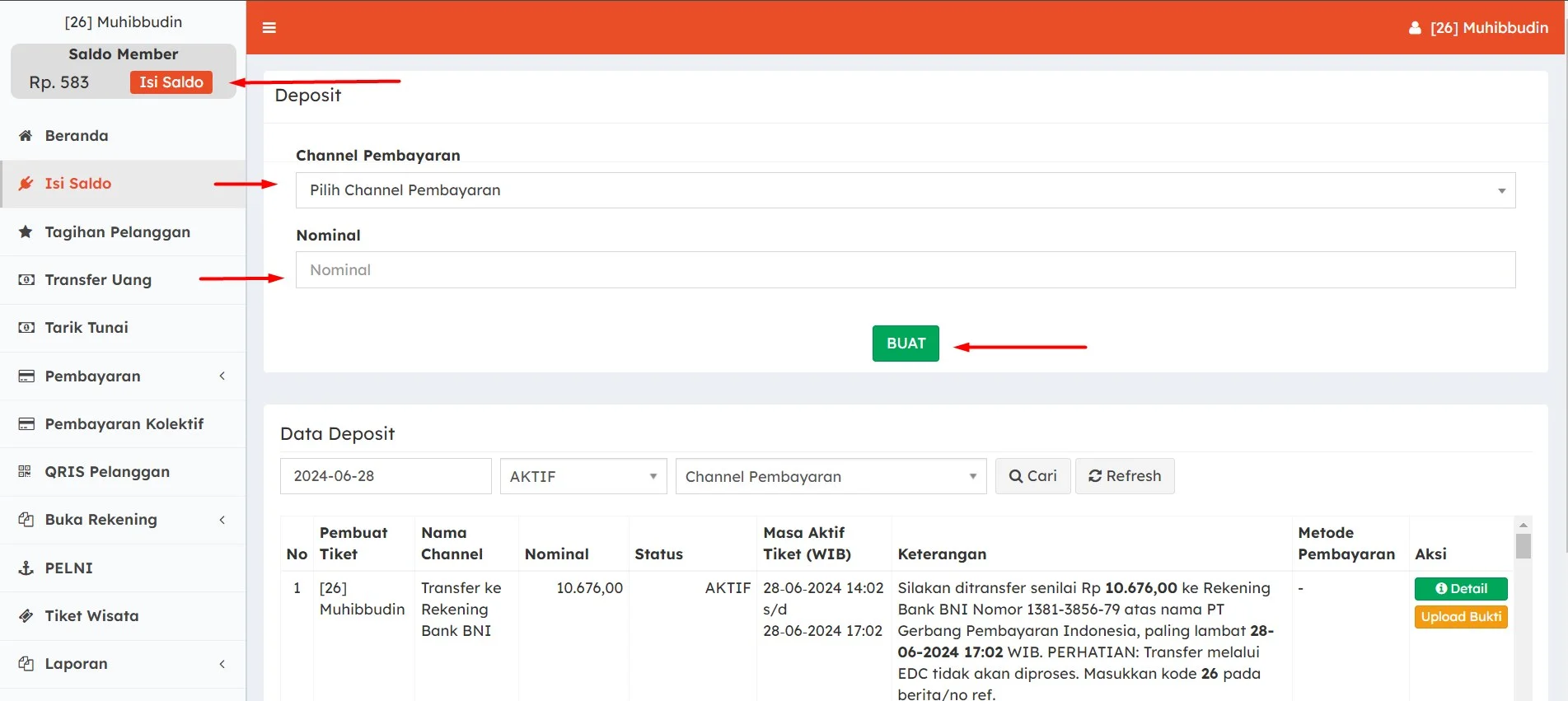
Task: Open Channel Pembayaran filter in Data Deposit
Action: (830, 476)
